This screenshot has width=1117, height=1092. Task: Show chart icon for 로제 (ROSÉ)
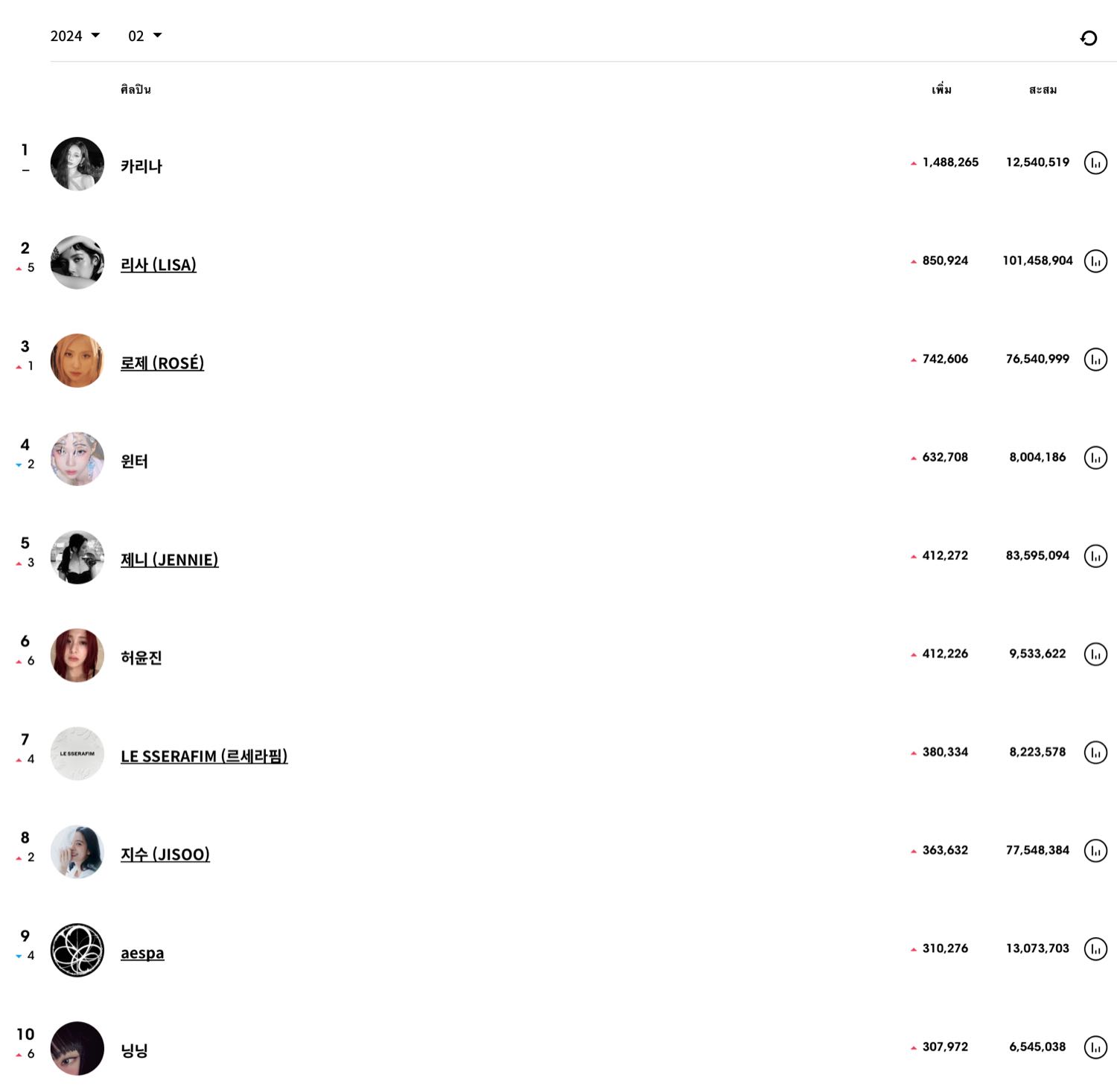[1095, 360]
